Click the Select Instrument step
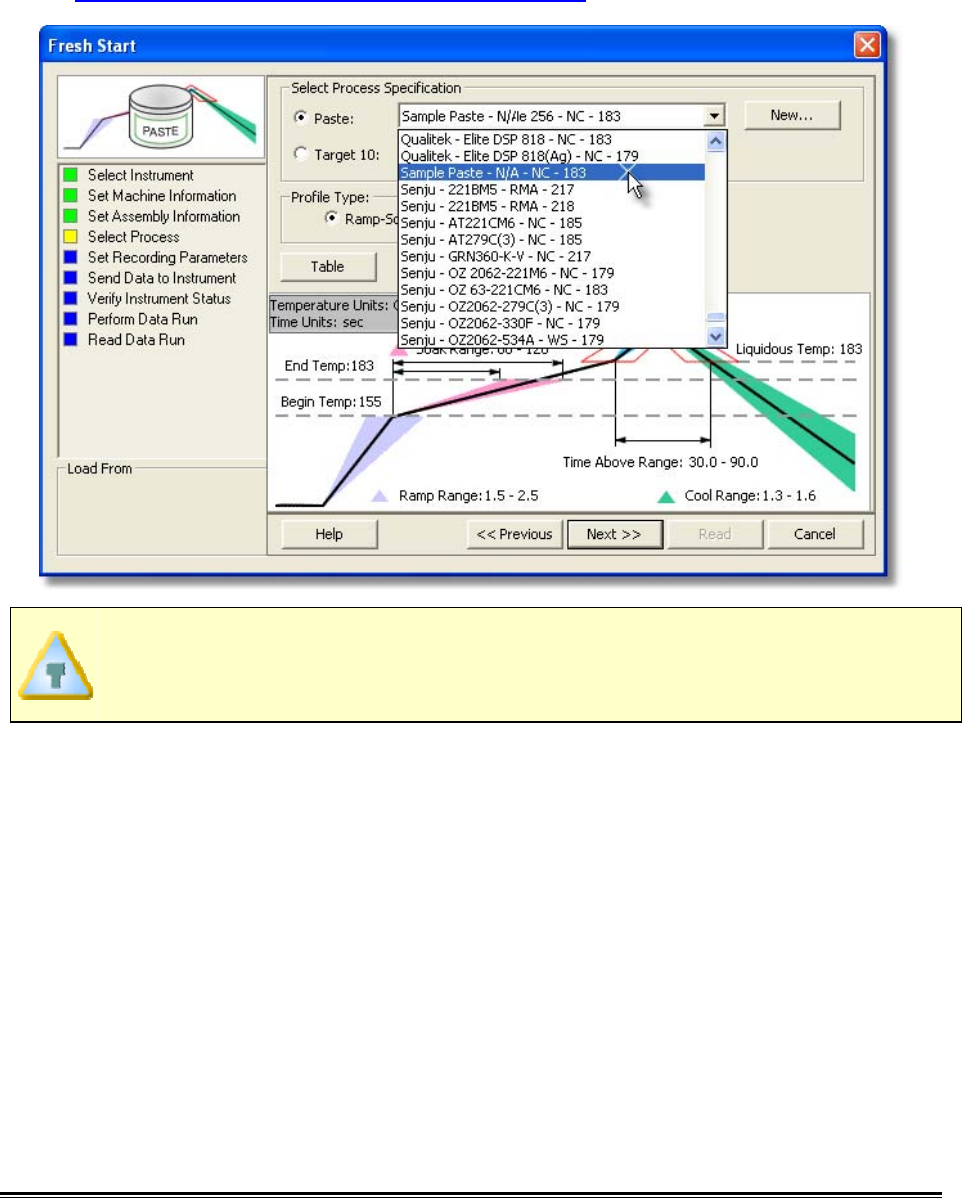962x1198 pixels. pyautogui.click(x=141, y=175)
